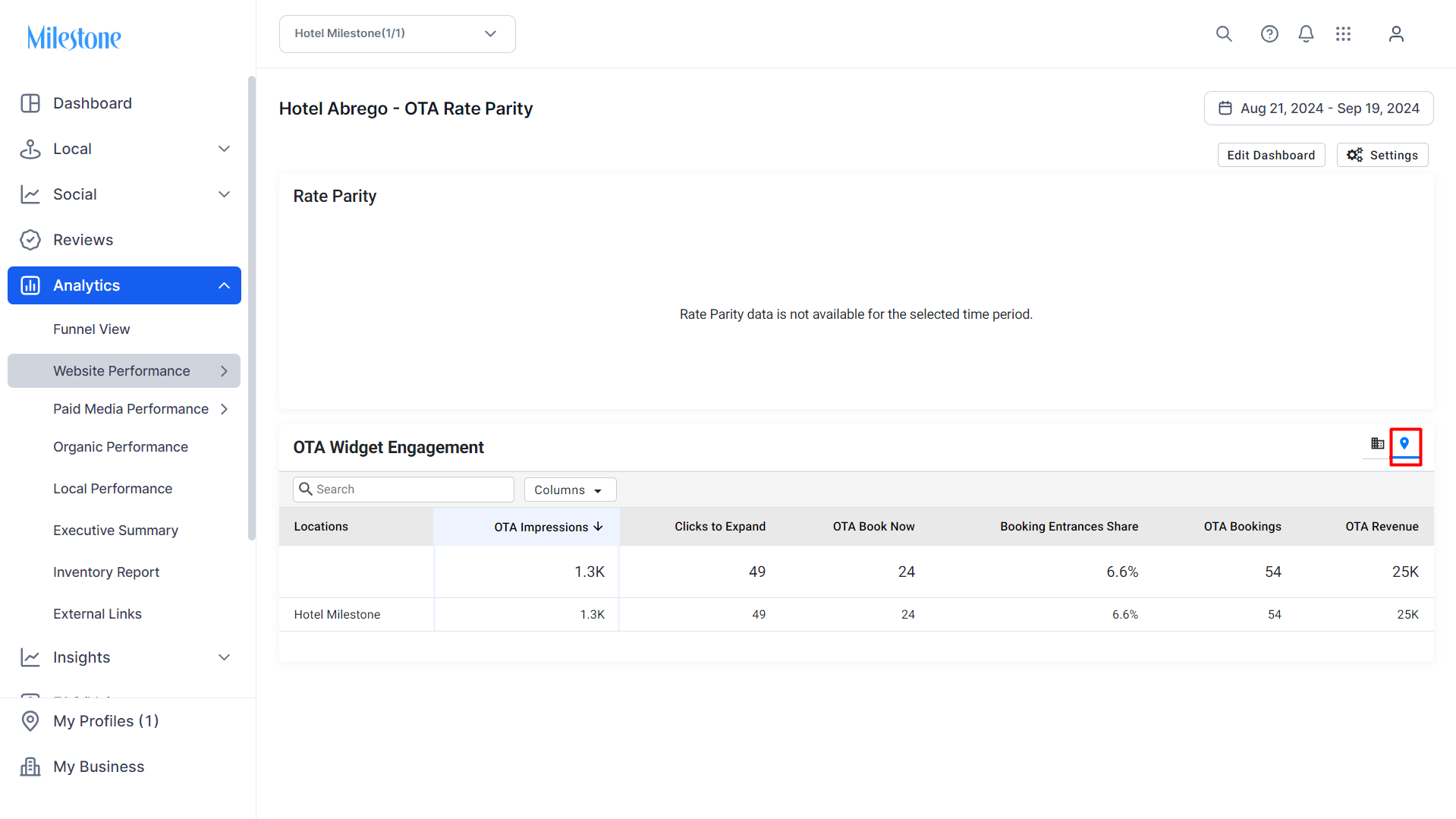Click the Analytics bar chart icon
This screenshot has height=819, width=1456.
30,285
